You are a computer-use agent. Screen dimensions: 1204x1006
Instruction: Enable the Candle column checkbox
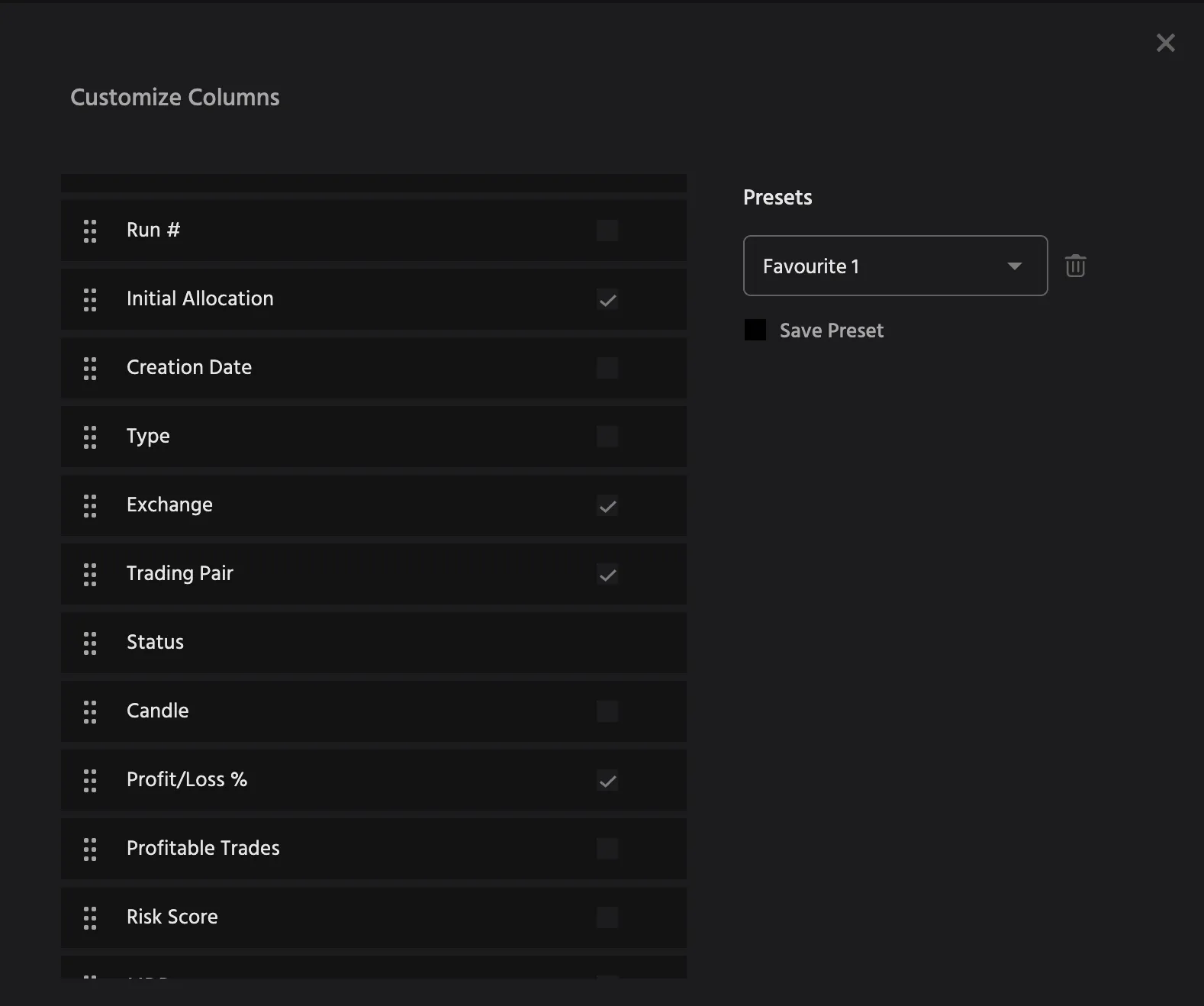click(607, 711)
